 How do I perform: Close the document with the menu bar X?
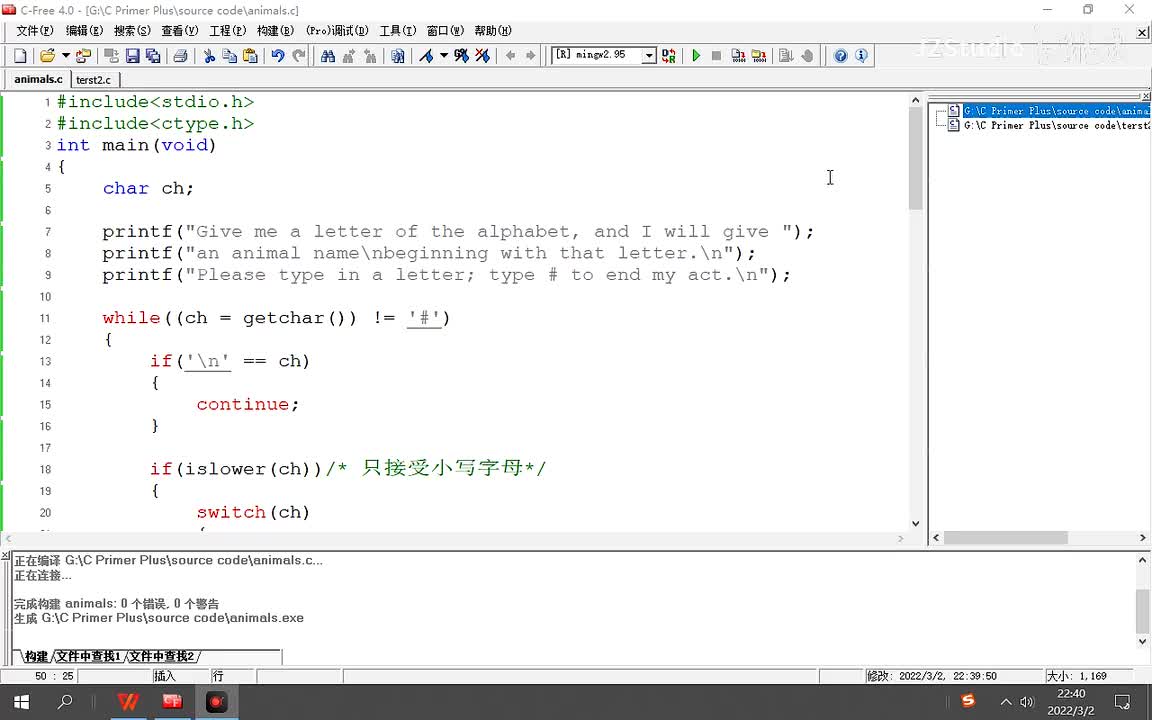(1143, 32)
